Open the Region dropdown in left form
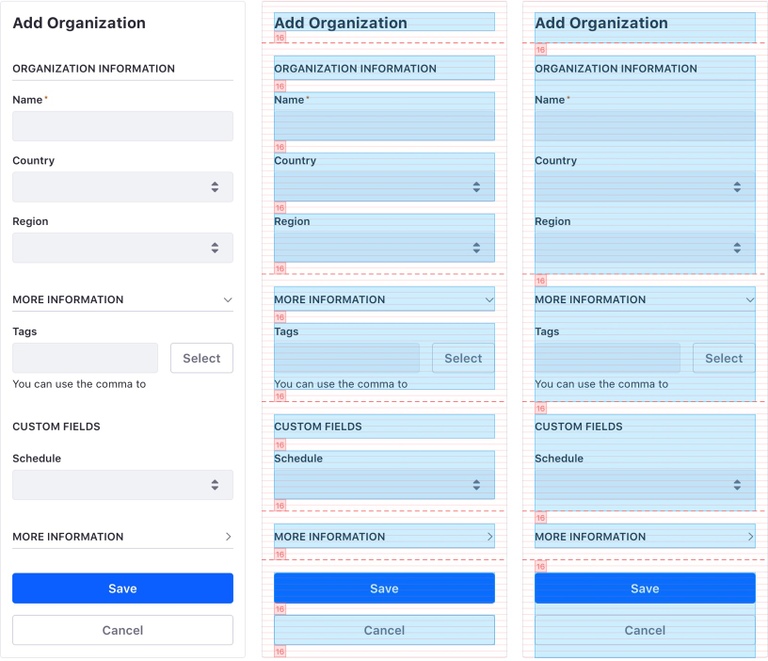The width and height of the screenshot is (768, 661). tap(122, 248)
